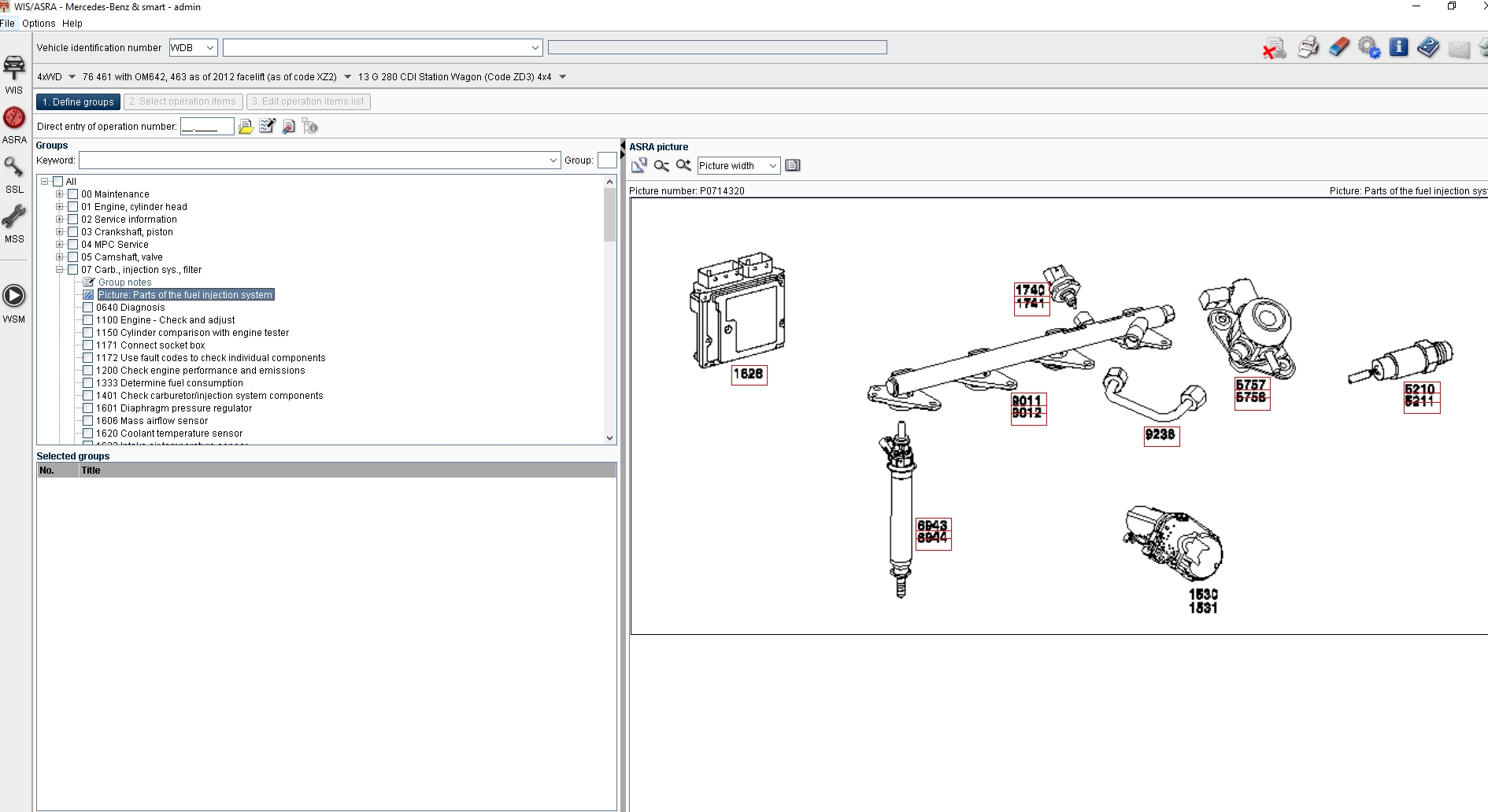Click part number 1626 label in picture
This screenshot has width=1488, height=812.
748,375
